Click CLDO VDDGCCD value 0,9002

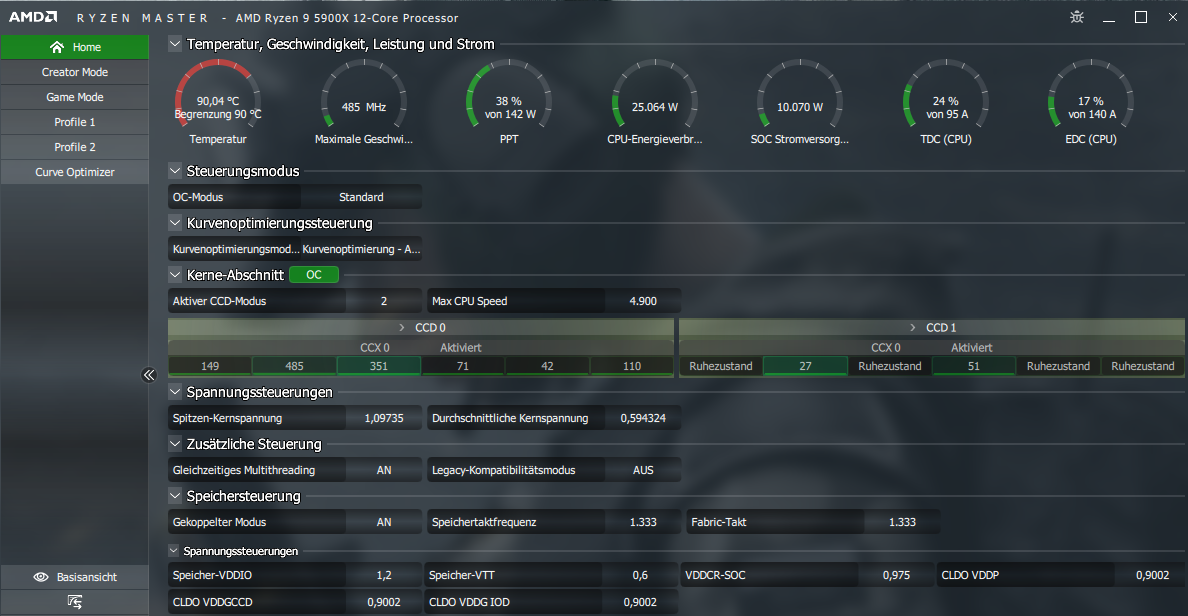coord(384,602)
